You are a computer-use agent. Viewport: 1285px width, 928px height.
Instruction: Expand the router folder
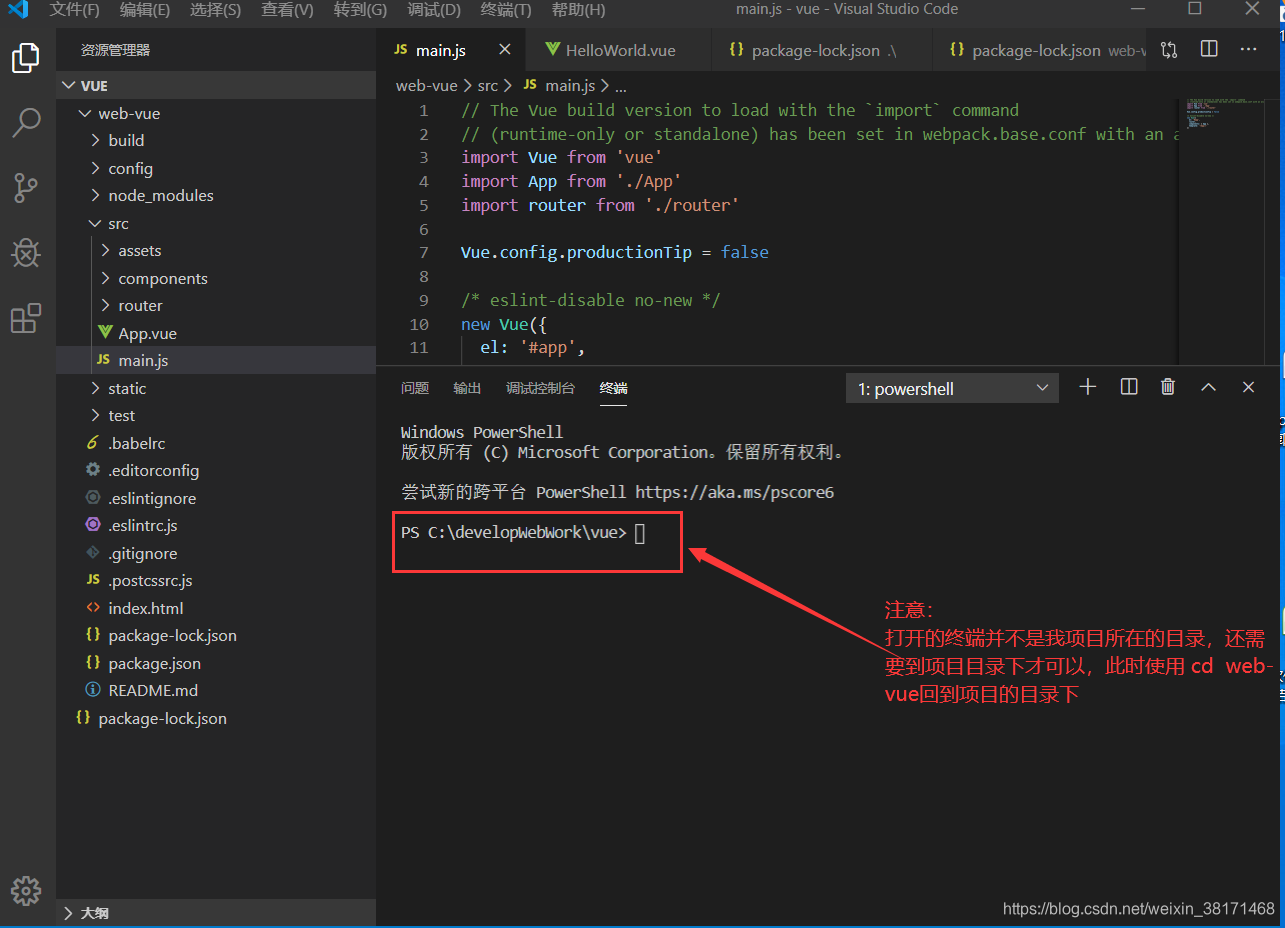point(216,306)
